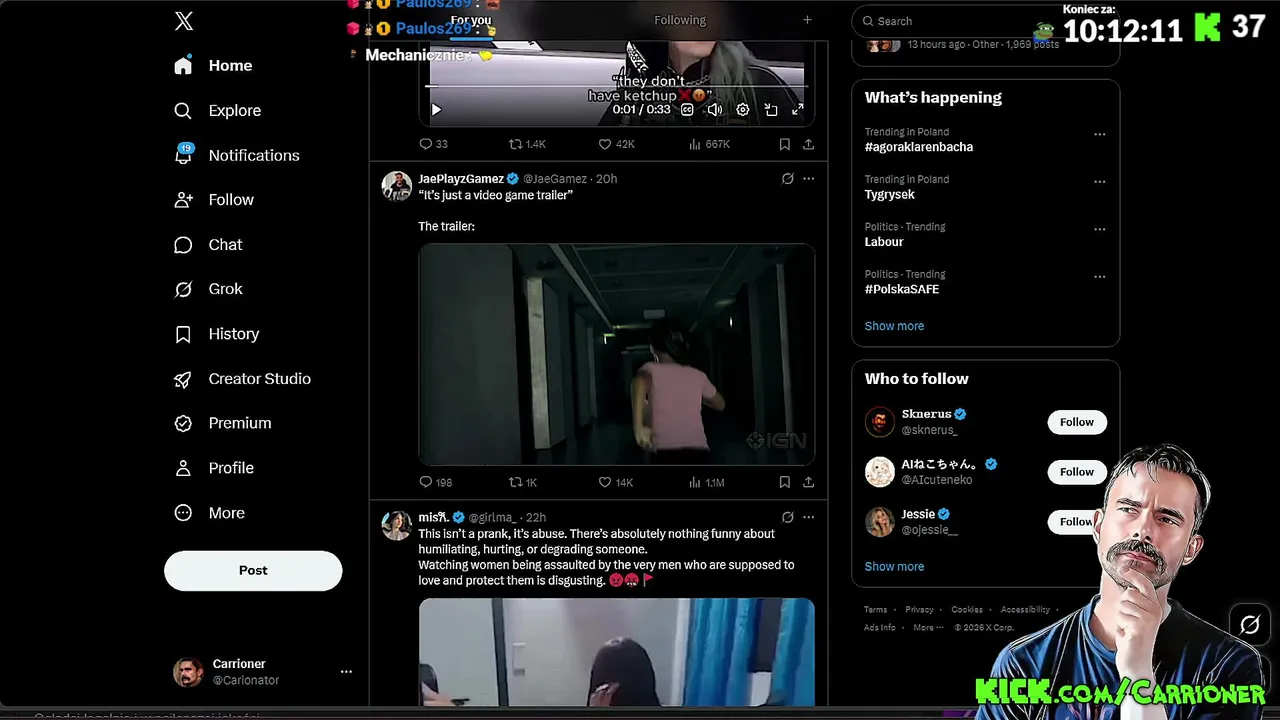Open options for #PolskaSAFE trend
This screenshot has width=1280, height=720.
[x=1100, y=276]
